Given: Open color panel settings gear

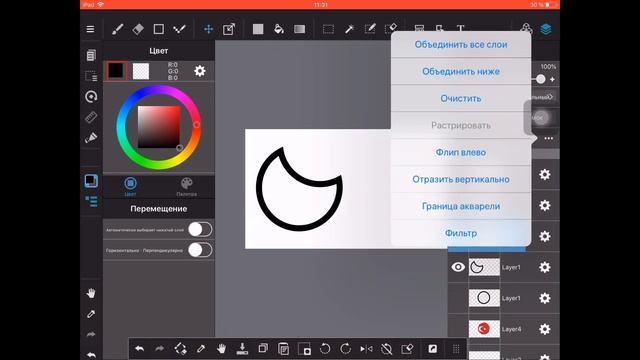Looking at the screenshot, I should coord(200,71).
